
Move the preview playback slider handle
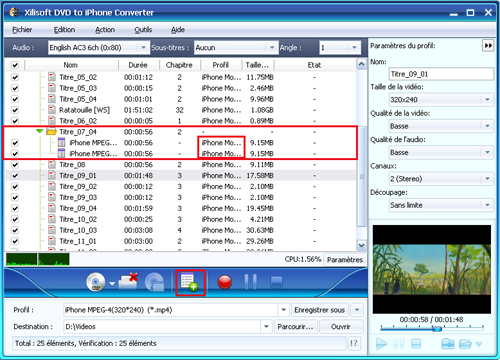pyautogui.click(x=437, y=328)
